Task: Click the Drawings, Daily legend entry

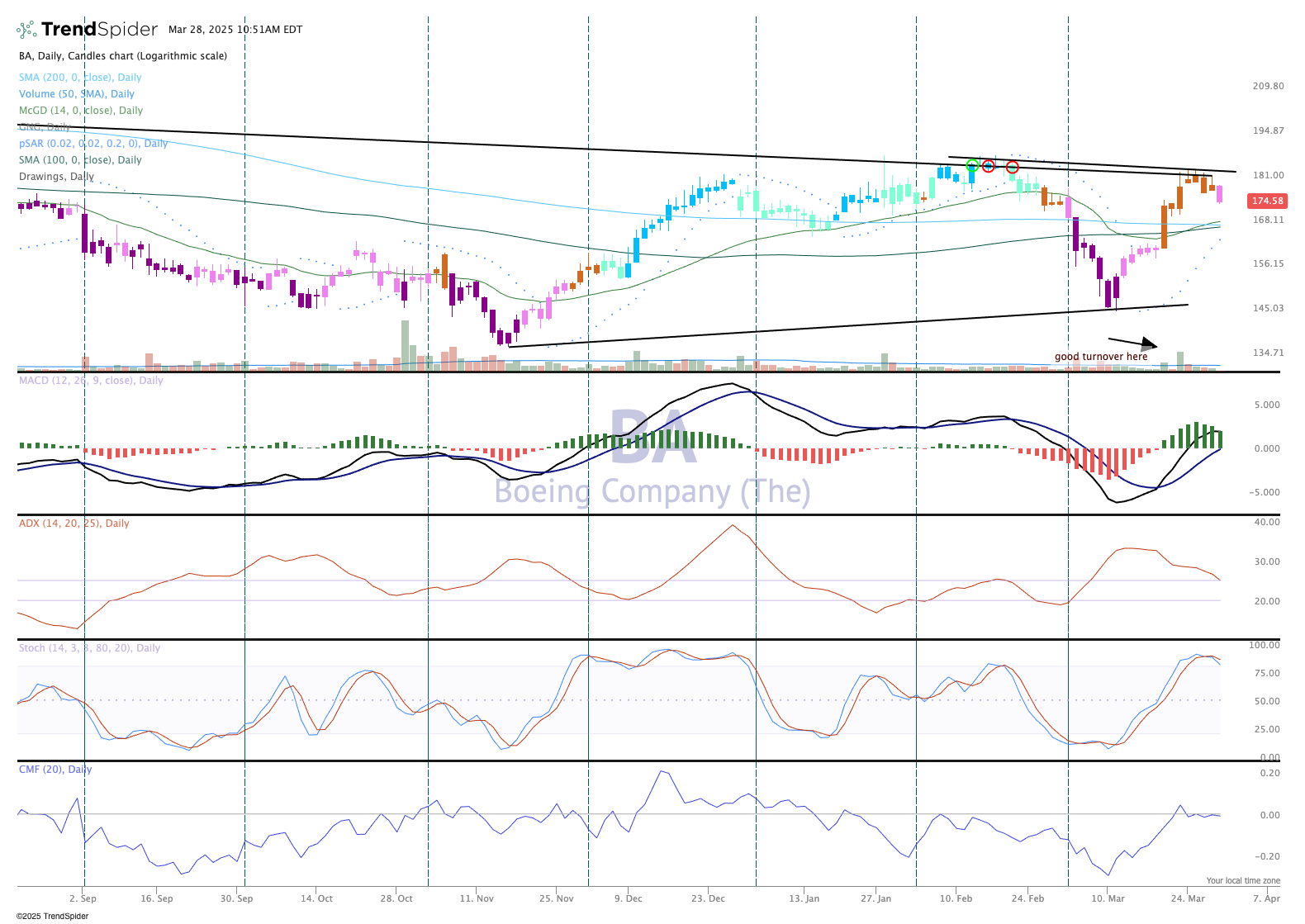Action: point(56,177)
